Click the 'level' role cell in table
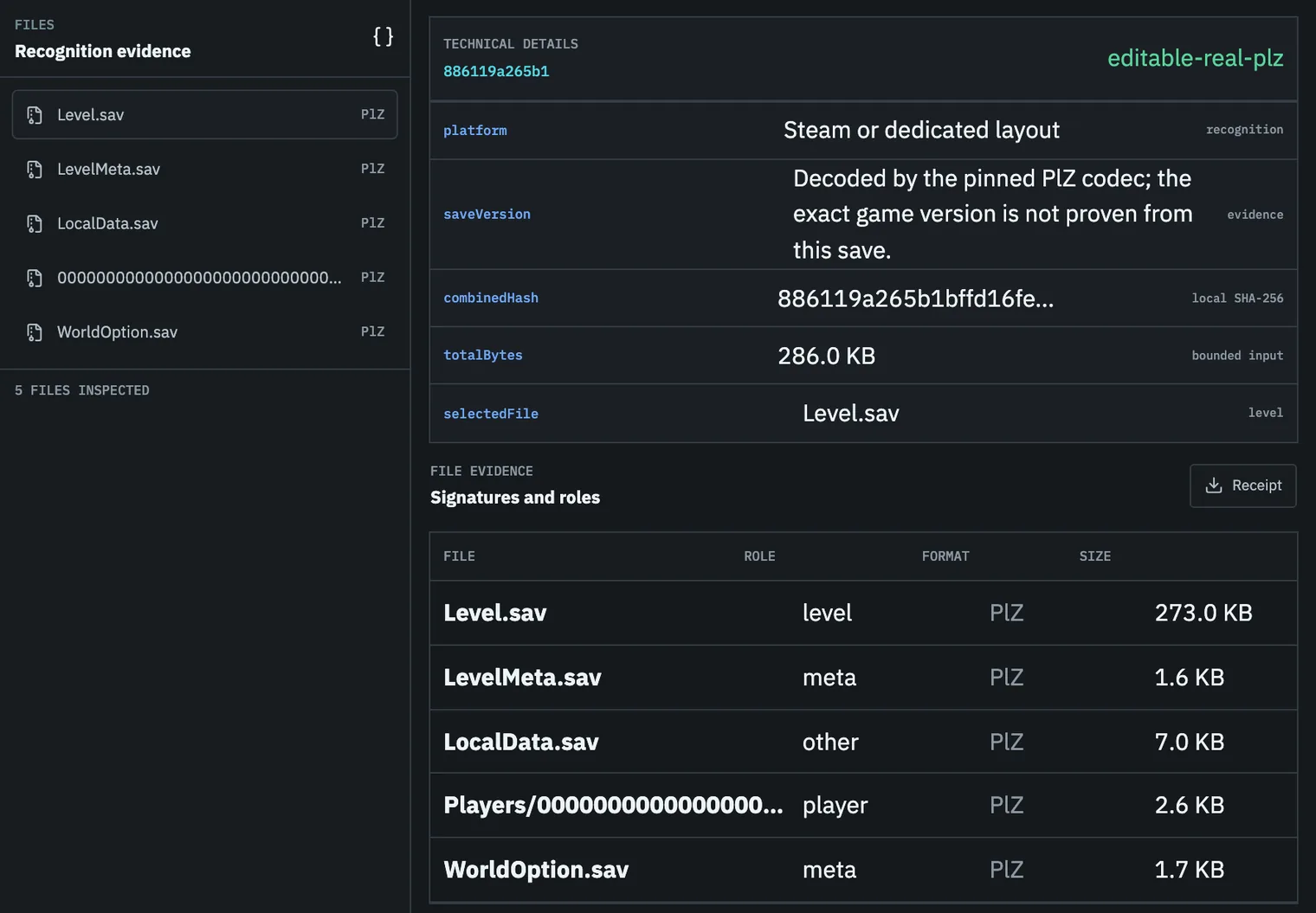Viewport: 1316px width, 913px height. click(x=827, y=613)
